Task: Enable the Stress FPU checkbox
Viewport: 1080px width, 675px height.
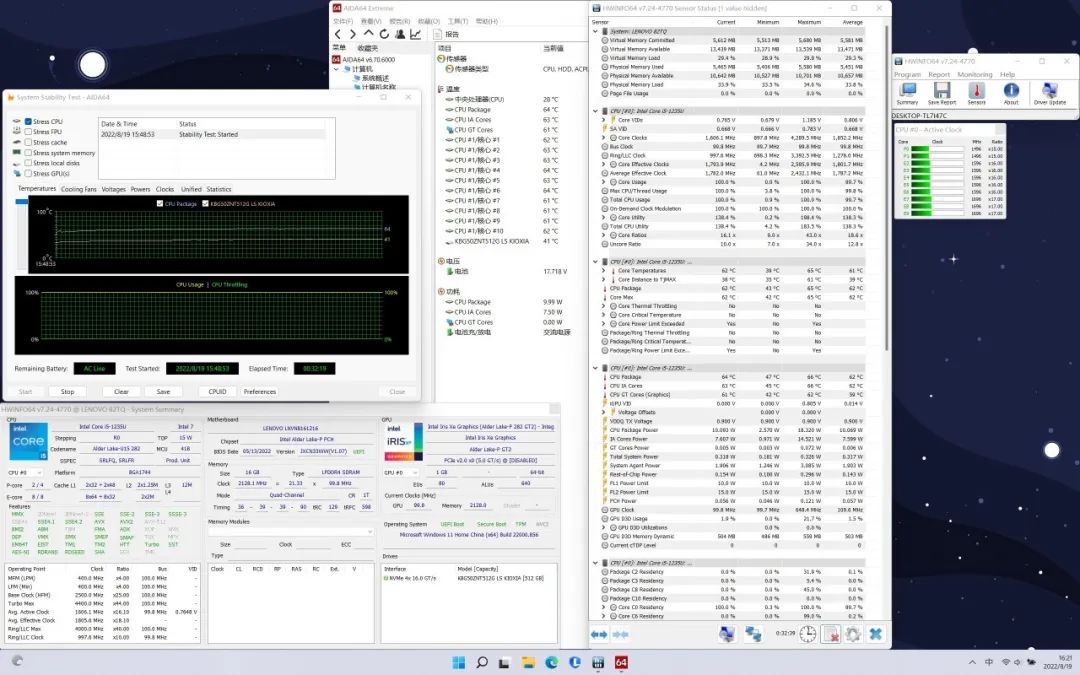Action: pyautogui.click(x=26, y=132)
